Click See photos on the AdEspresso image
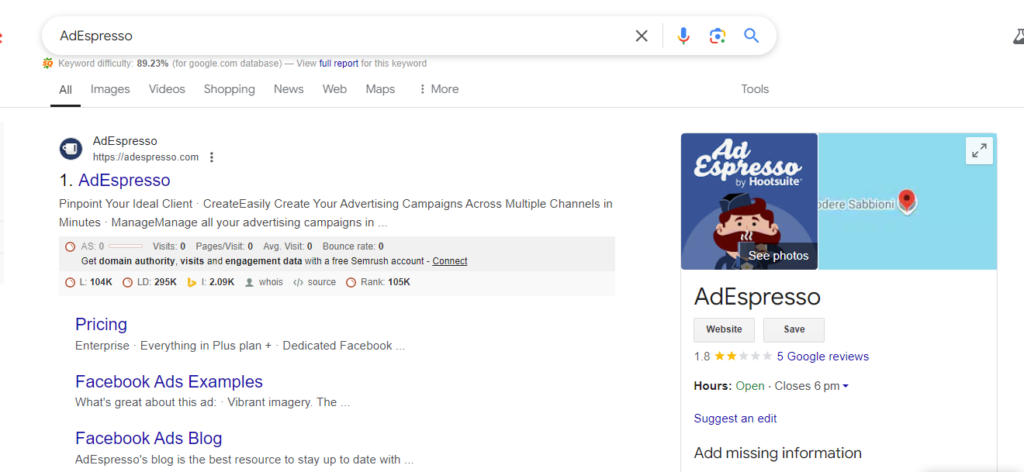1024x472 pixels. [x=778, y=256]
